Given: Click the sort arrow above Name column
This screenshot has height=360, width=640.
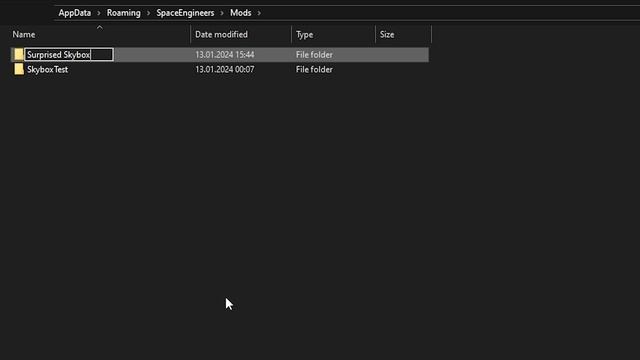Looking at the screenshot, I should (100, 27).
